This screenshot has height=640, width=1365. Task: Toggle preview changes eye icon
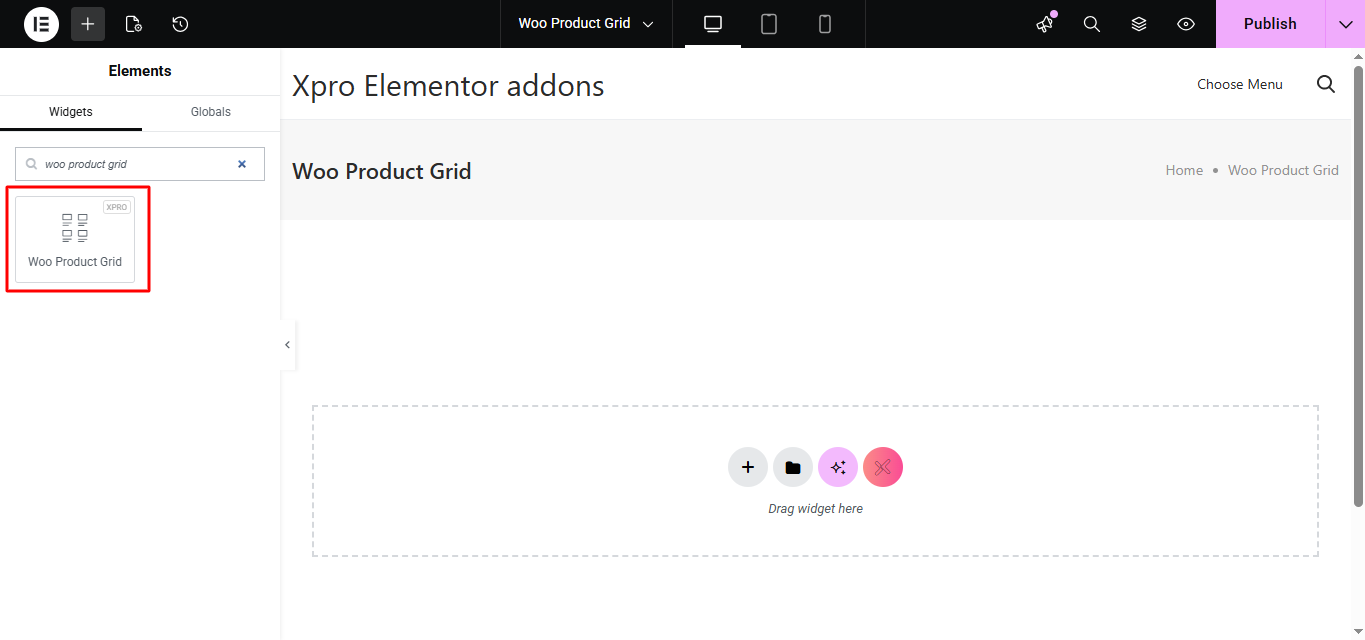1186,24
